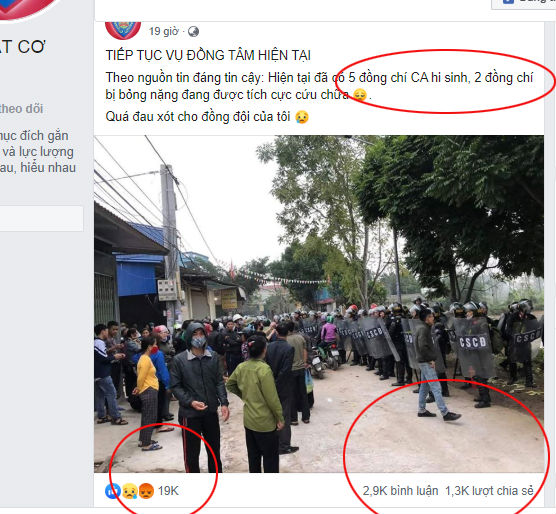This screenshot has height=514, width=556.
Task: Open the 19K reactions count
Action: coord(168,491)
